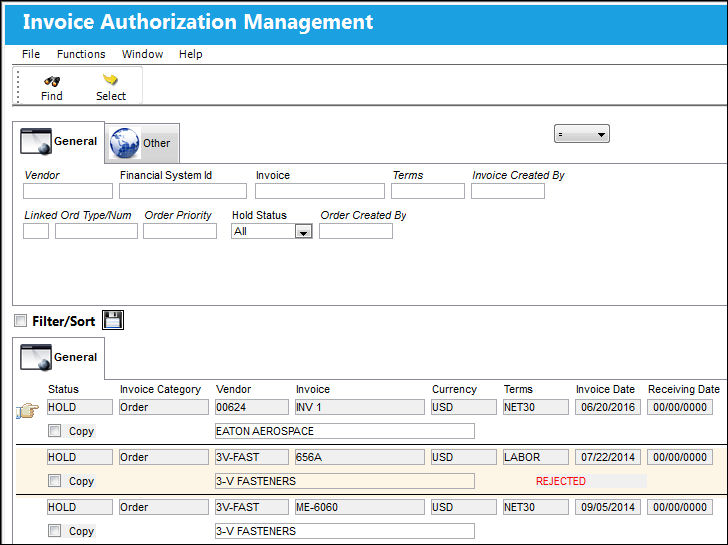The height and width of the screenshot is (545, 728).
Task: Click the save floppy disk icon beside Filter/Sort
Action: (x=113, y=320)
